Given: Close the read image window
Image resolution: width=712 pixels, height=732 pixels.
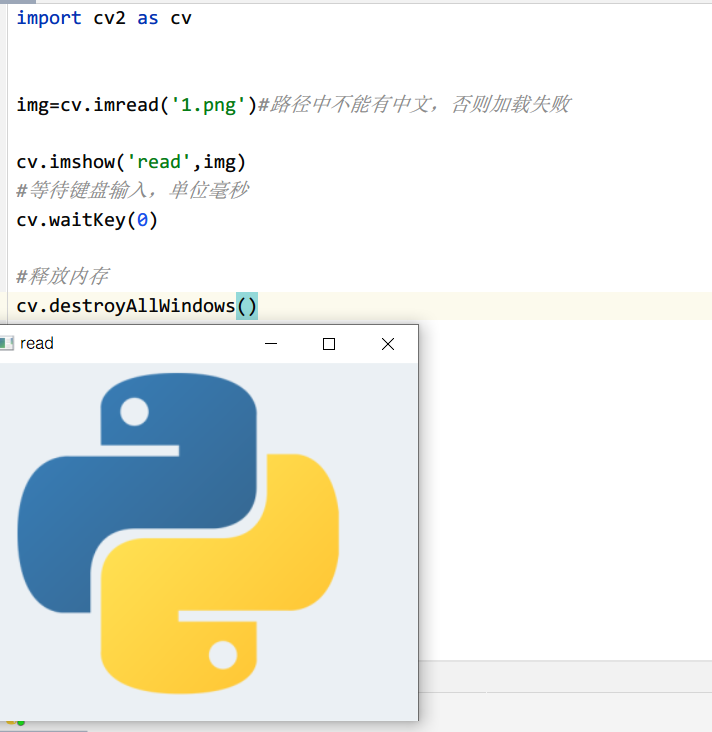Looking at the screenshot, I should click(388, 344).
